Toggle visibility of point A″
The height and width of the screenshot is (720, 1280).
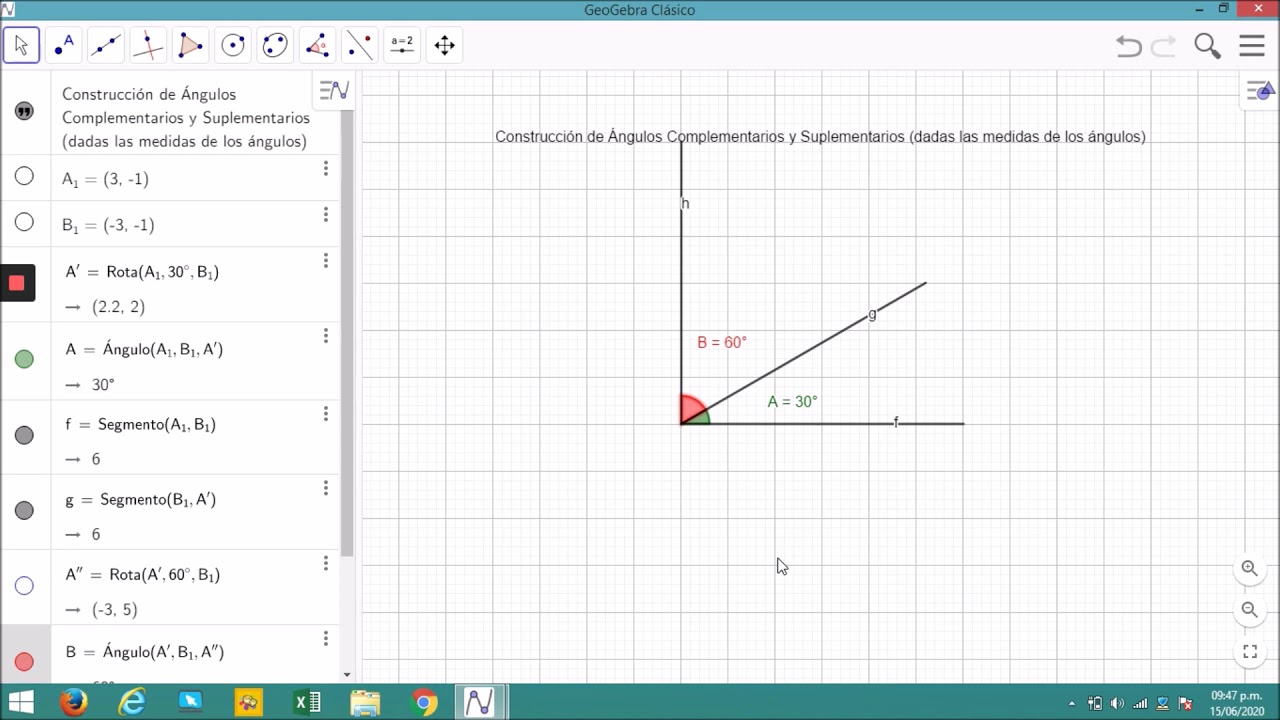click(x=24, y=586)
